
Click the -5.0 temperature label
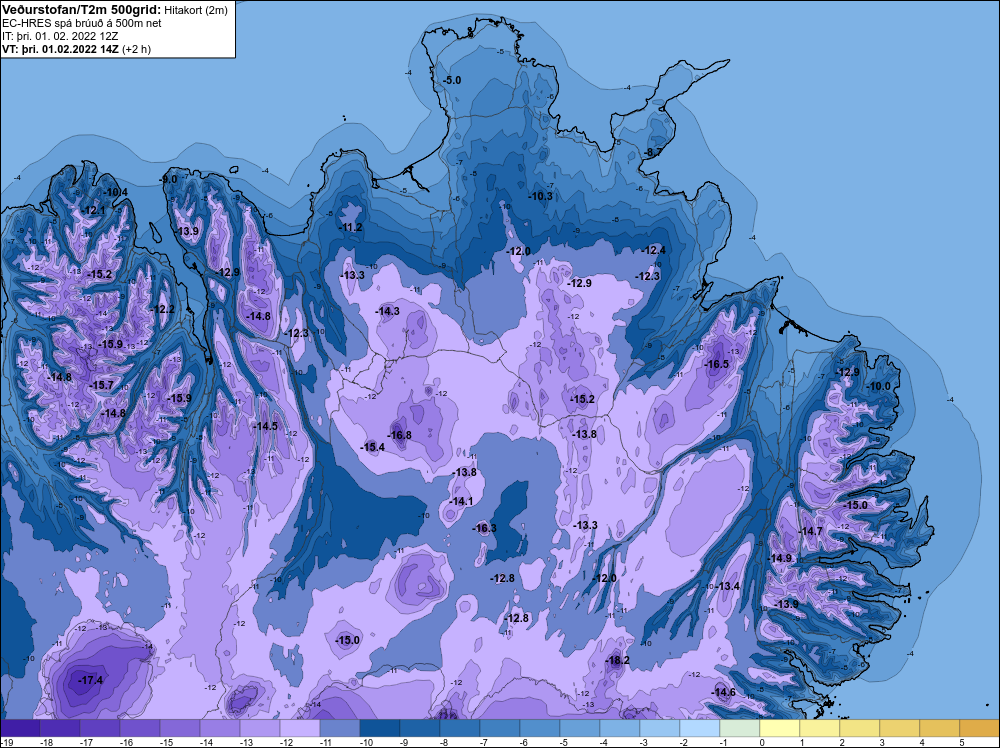point(452,80)
